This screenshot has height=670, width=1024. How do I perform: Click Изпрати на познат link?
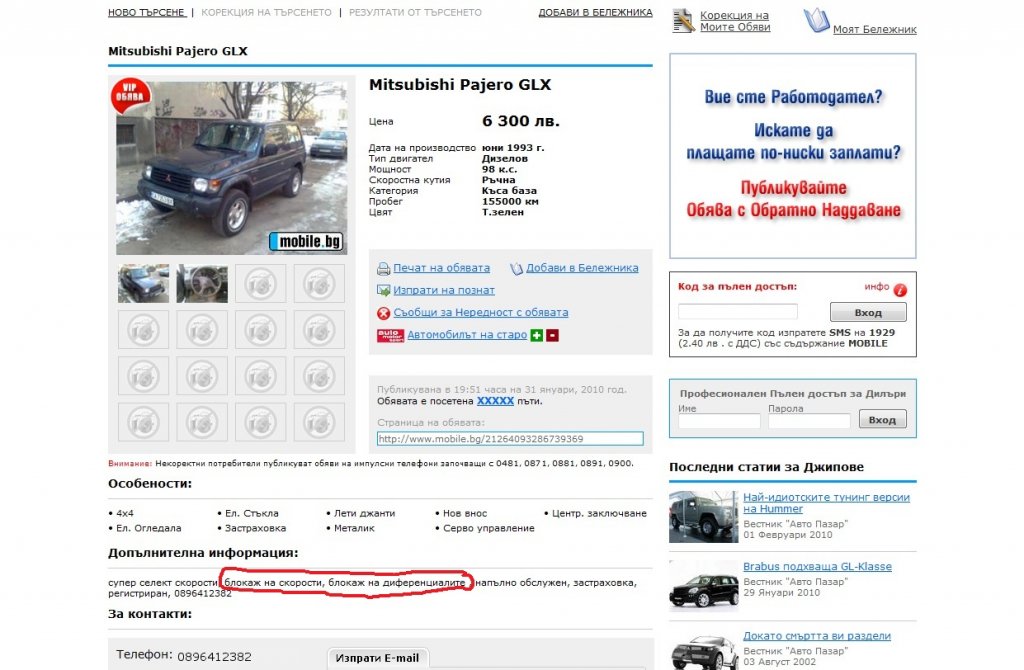(444, 290)
